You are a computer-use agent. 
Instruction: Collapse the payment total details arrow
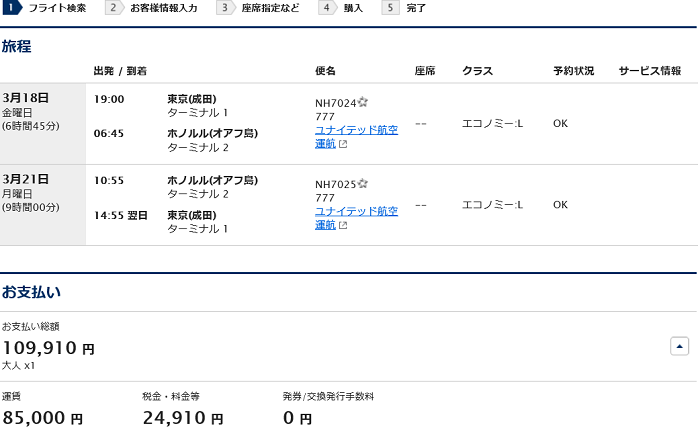(x=679, y=346)
